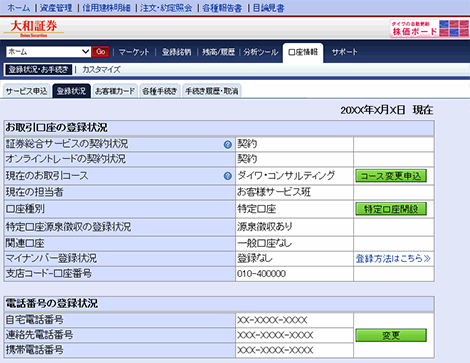The image size is (470, 363).
Task: Click the 資産管理 link at top
Action: tap(56, 8)
